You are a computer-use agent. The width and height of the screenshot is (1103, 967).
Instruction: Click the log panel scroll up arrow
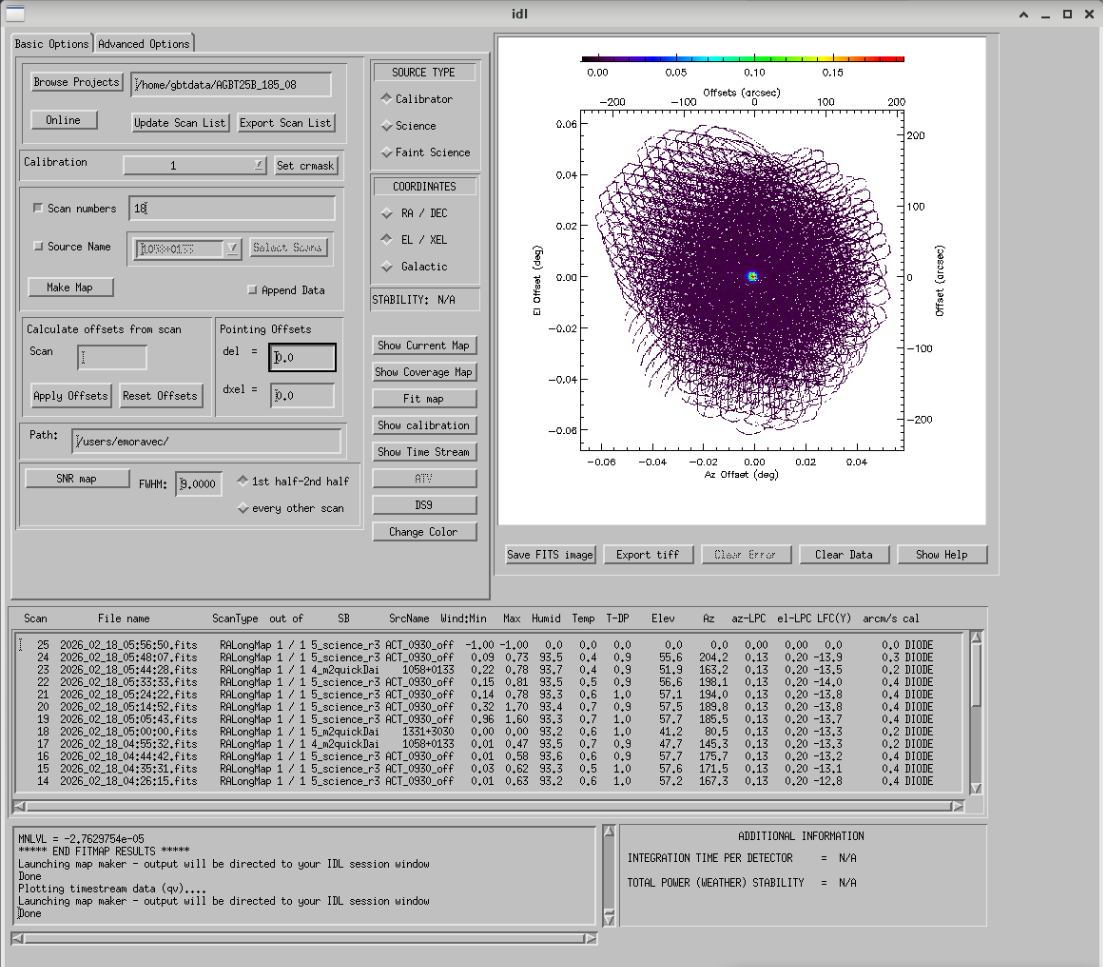pyautogui.click(x=608, y=831)
